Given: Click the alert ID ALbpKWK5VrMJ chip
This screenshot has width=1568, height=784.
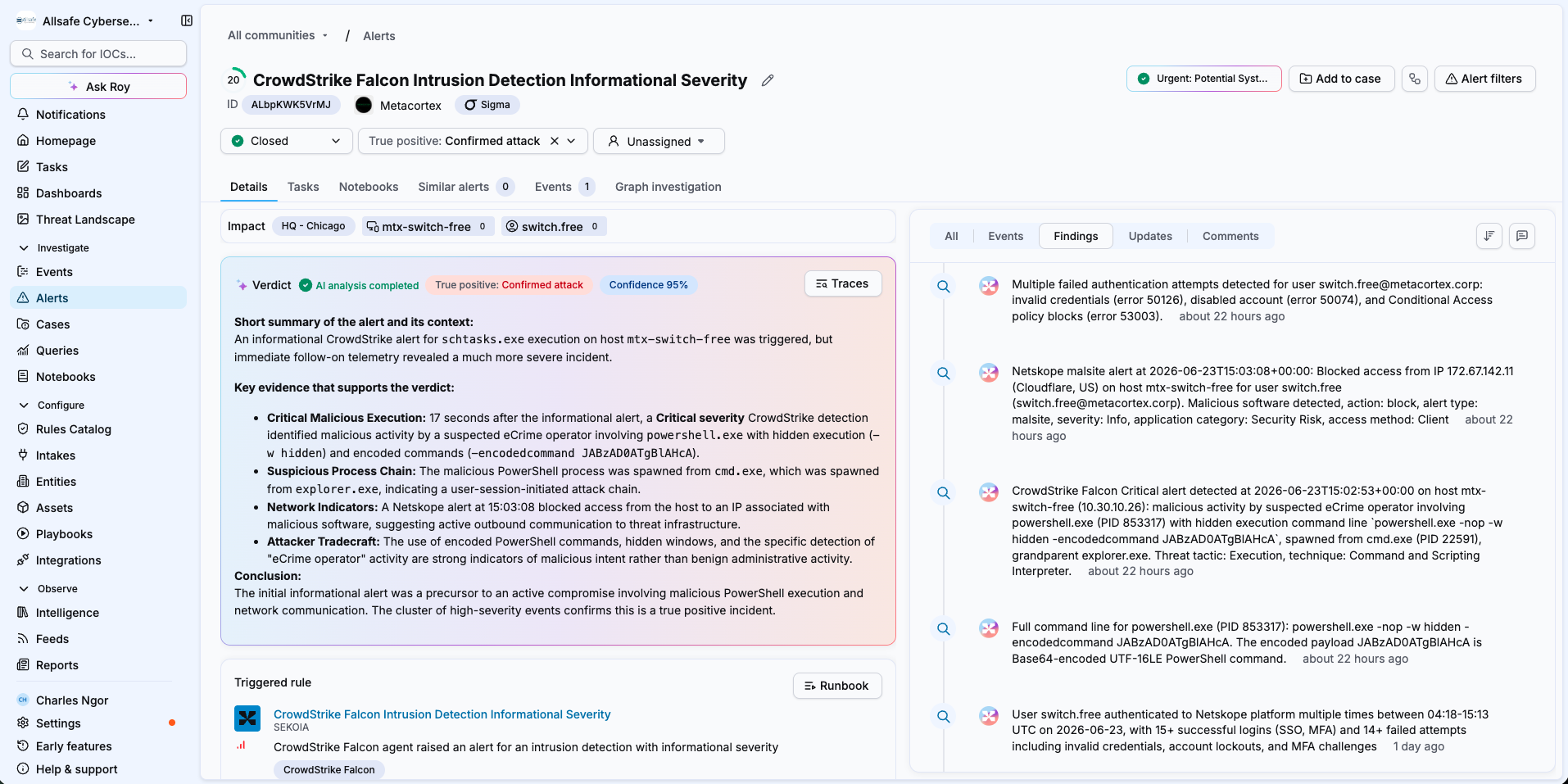Looking at the screenshot, I should coord(291,105).
